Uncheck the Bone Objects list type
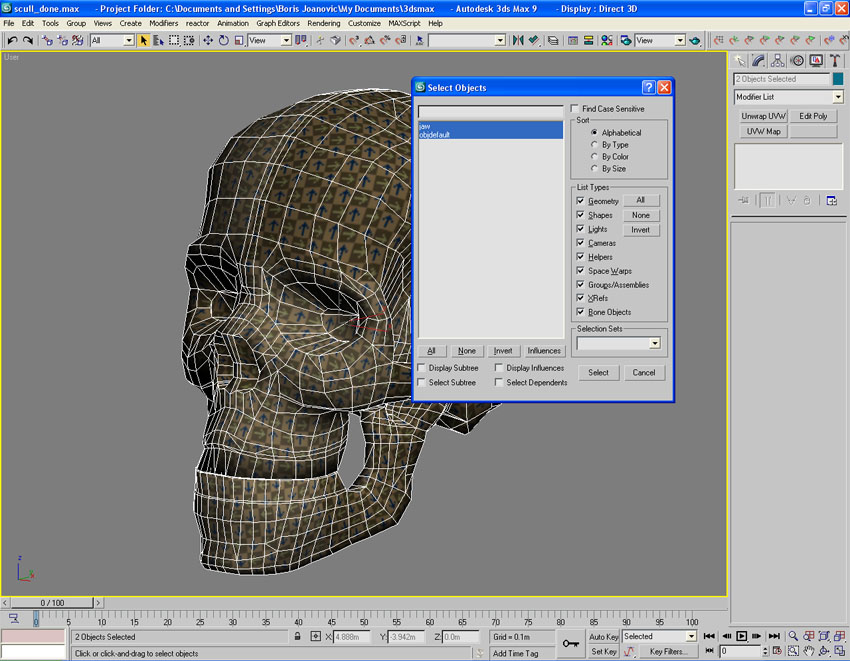Viewport: 850px width, 661px height. click(x=581, y=312)
